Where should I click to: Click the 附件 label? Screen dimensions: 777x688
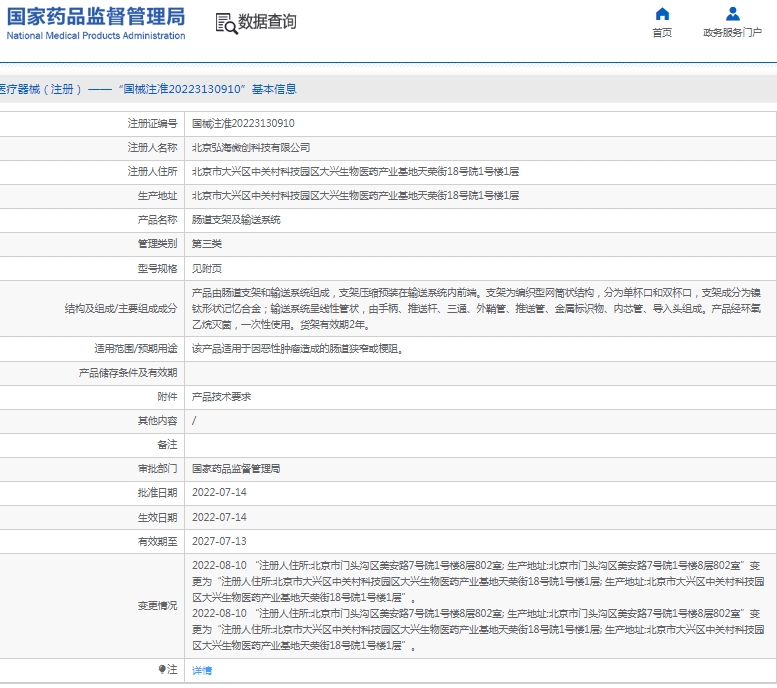(167, 397)
